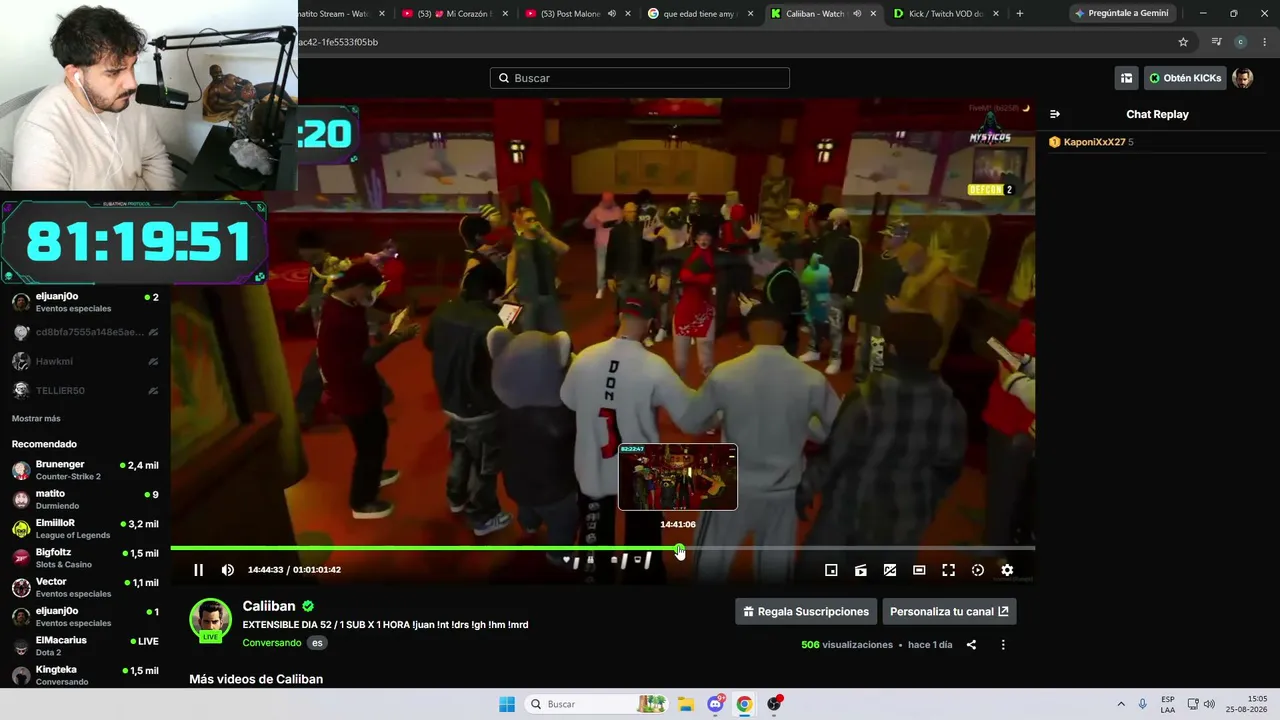1280x720 pixels.
Task: Open the taskbar volume control
Action: [x=1209, y=704]
